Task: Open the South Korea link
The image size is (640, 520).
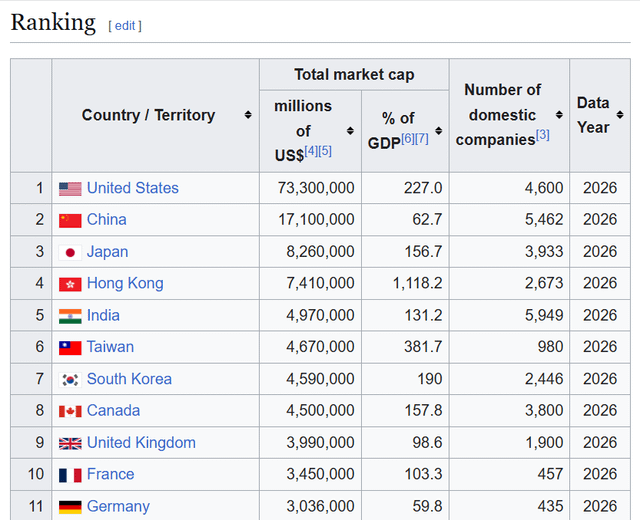Action: pos(129,379)
